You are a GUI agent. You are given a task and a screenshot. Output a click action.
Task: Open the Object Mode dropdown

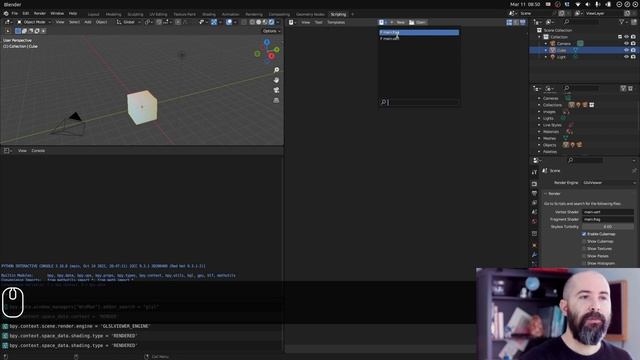tap(34, 22)
